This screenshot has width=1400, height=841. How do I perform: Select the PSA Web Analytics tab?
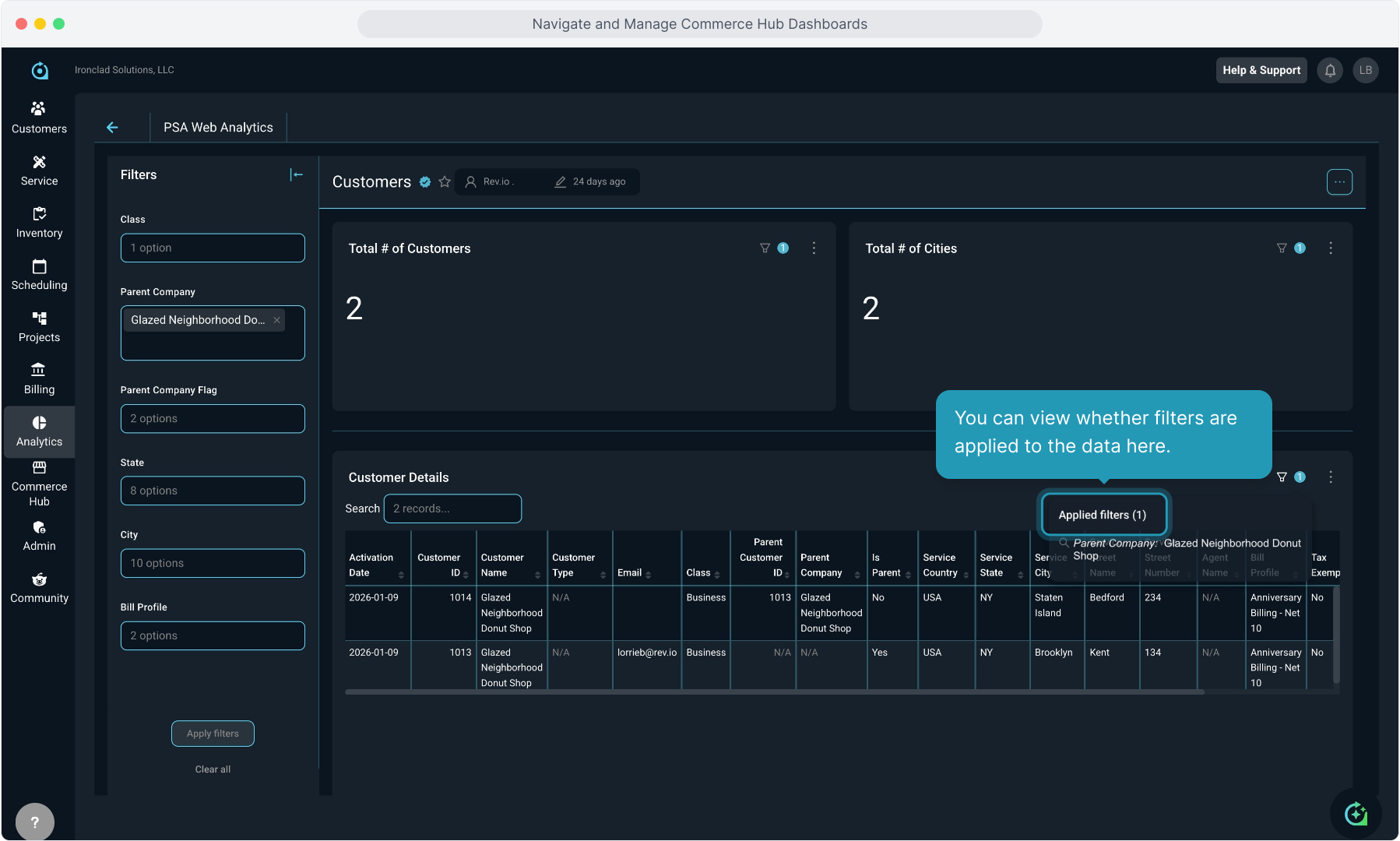[218, 128]
